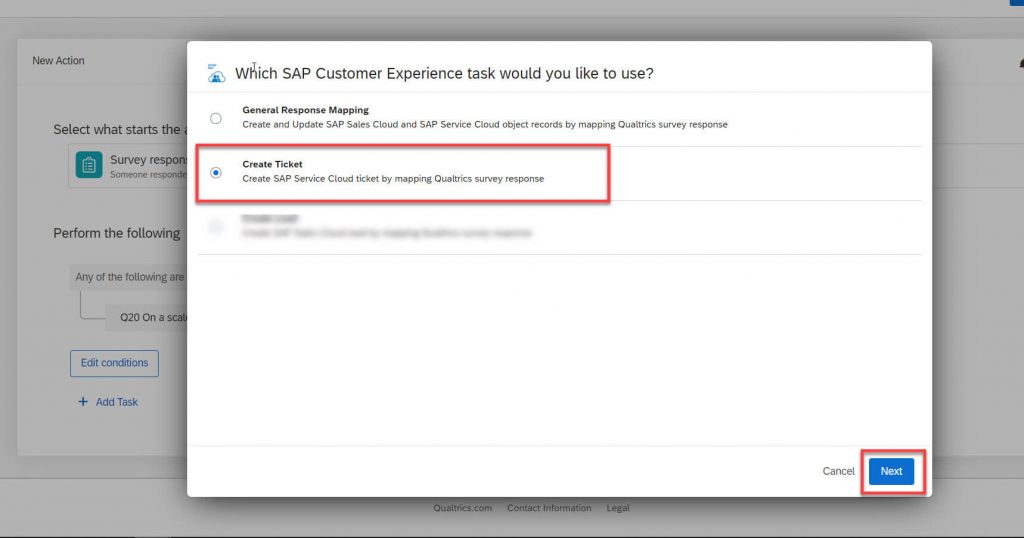The image size is (1024, 538).
Task: Click the plus icon beside Add Task
Action: [x=83, y=402]
